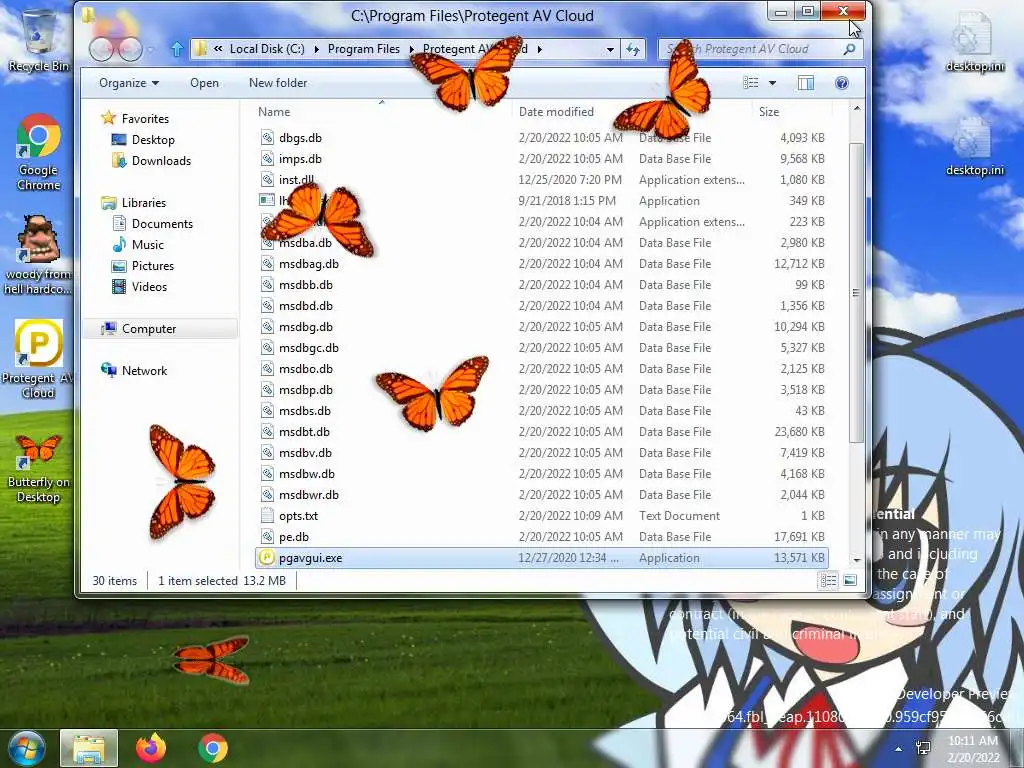Switch to large icons view in status bar

pos(850,581)
